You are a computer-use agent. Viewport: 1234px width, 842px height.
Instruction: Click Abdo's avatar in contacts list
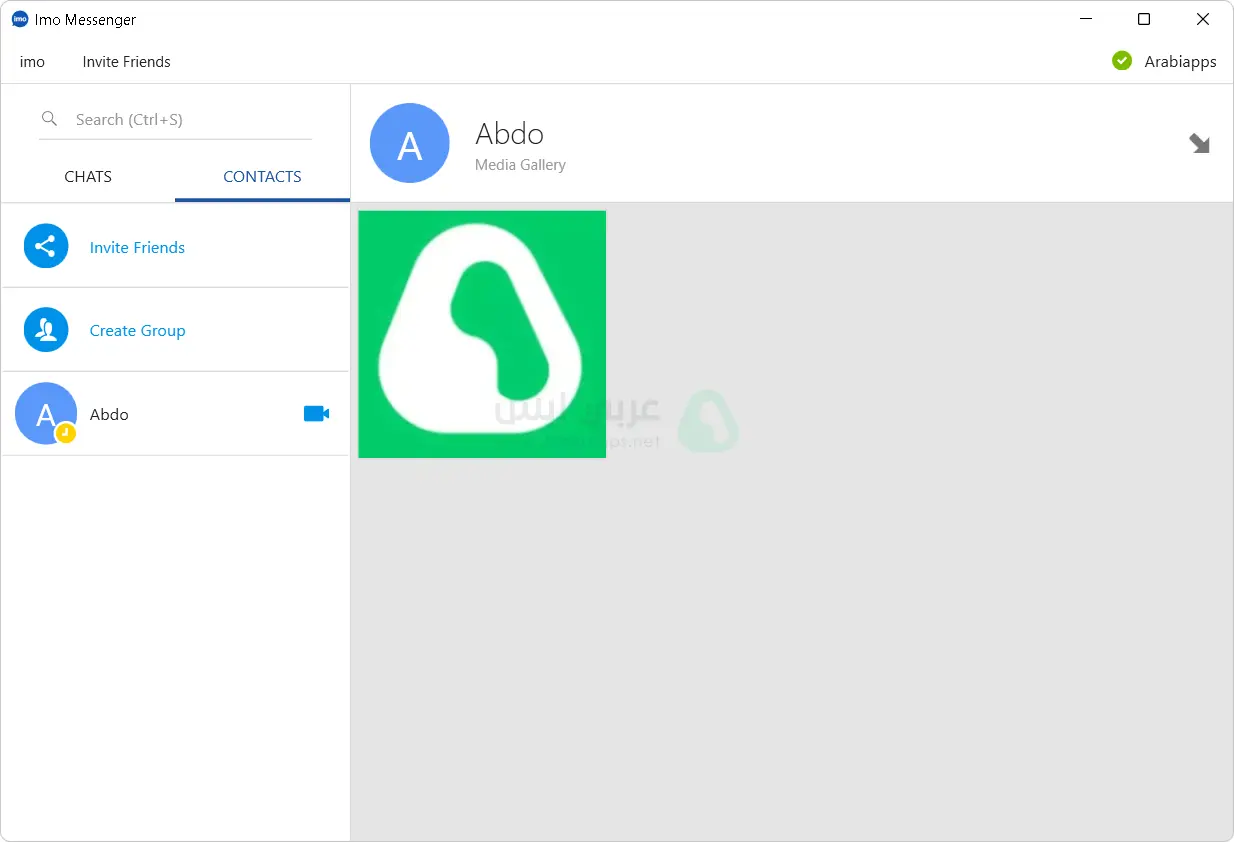pyautogui.click(x=44, y=412)
